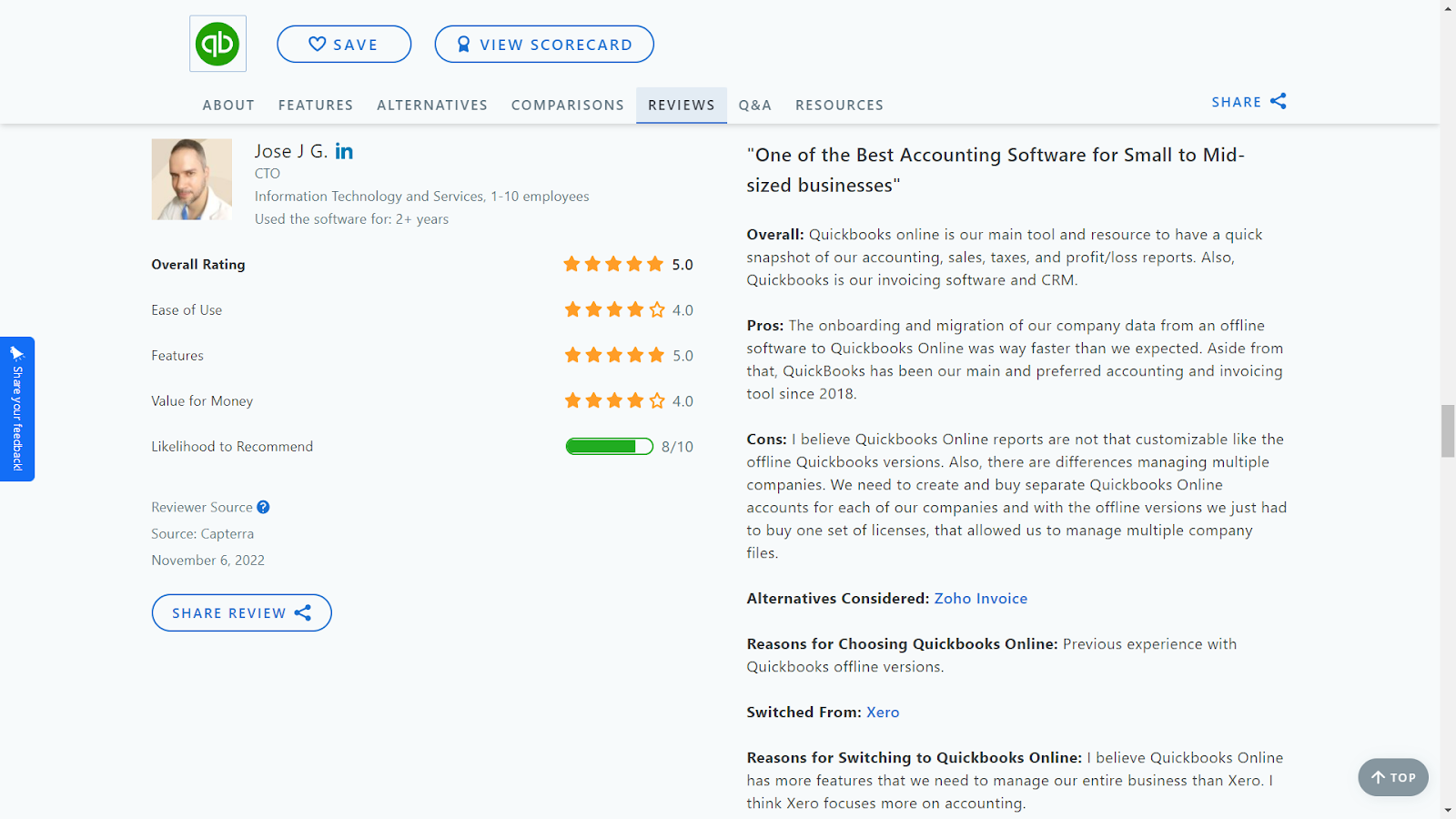Go to the ABOUT tab
This screenshot has height=819, width=1456.
coord(228,105)
